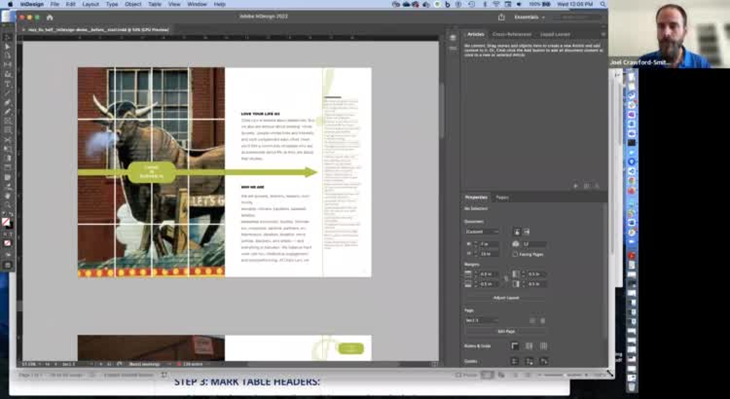The width and height of the screenshot is (730, 399).
Task: Click the fill and stroke color swatch
Action: click(7, 223)
